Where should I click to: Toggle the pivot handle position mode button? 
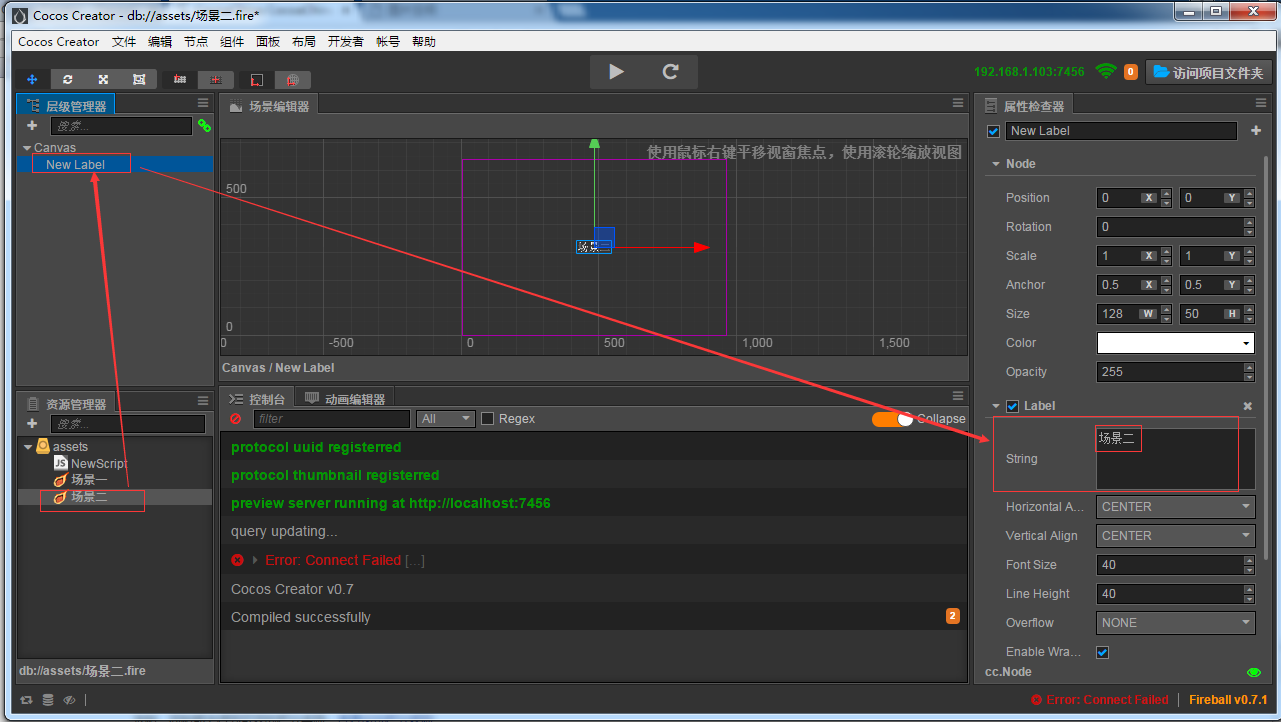point(180,80)
